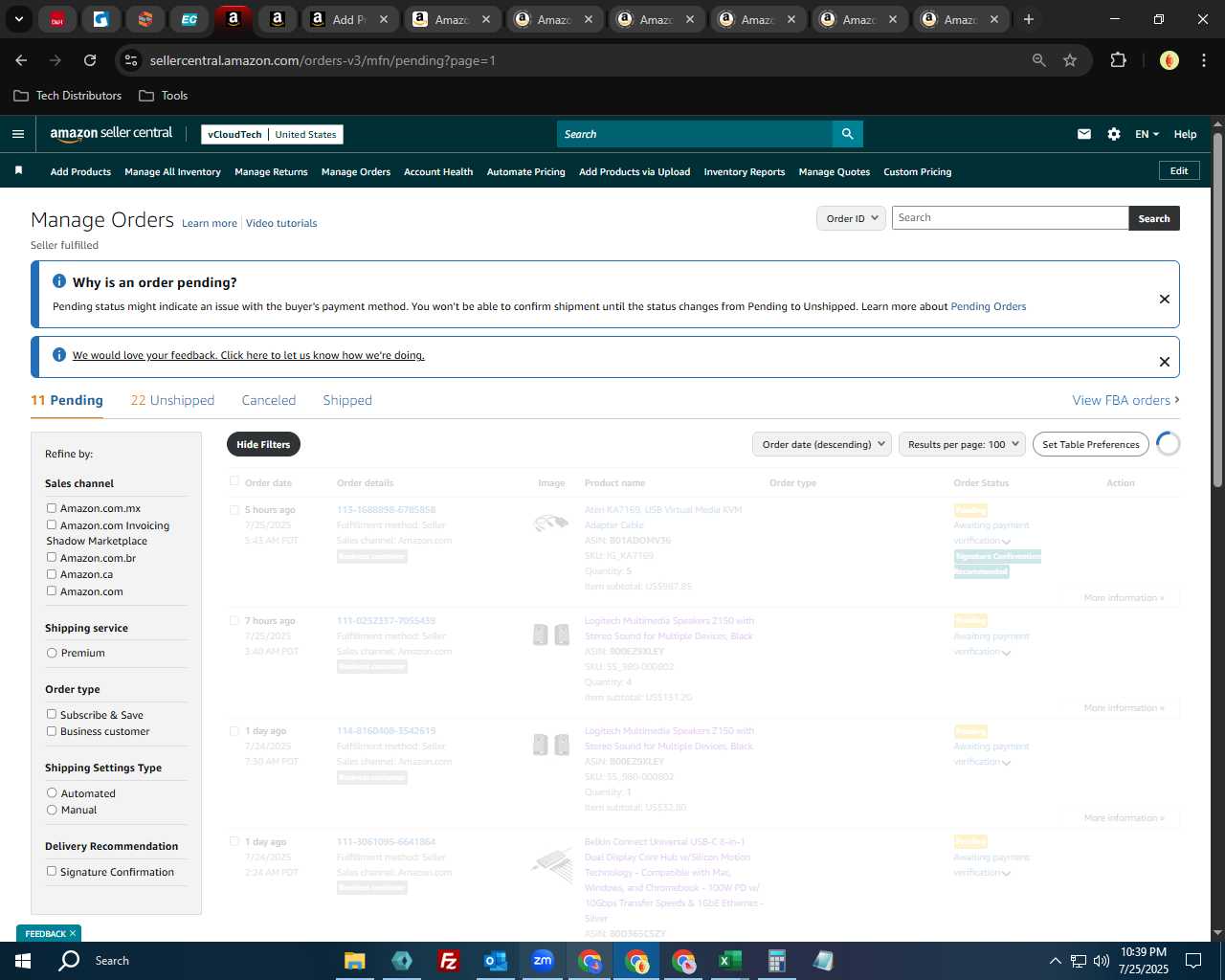Select the Premium shipping service

pos(52,653)
